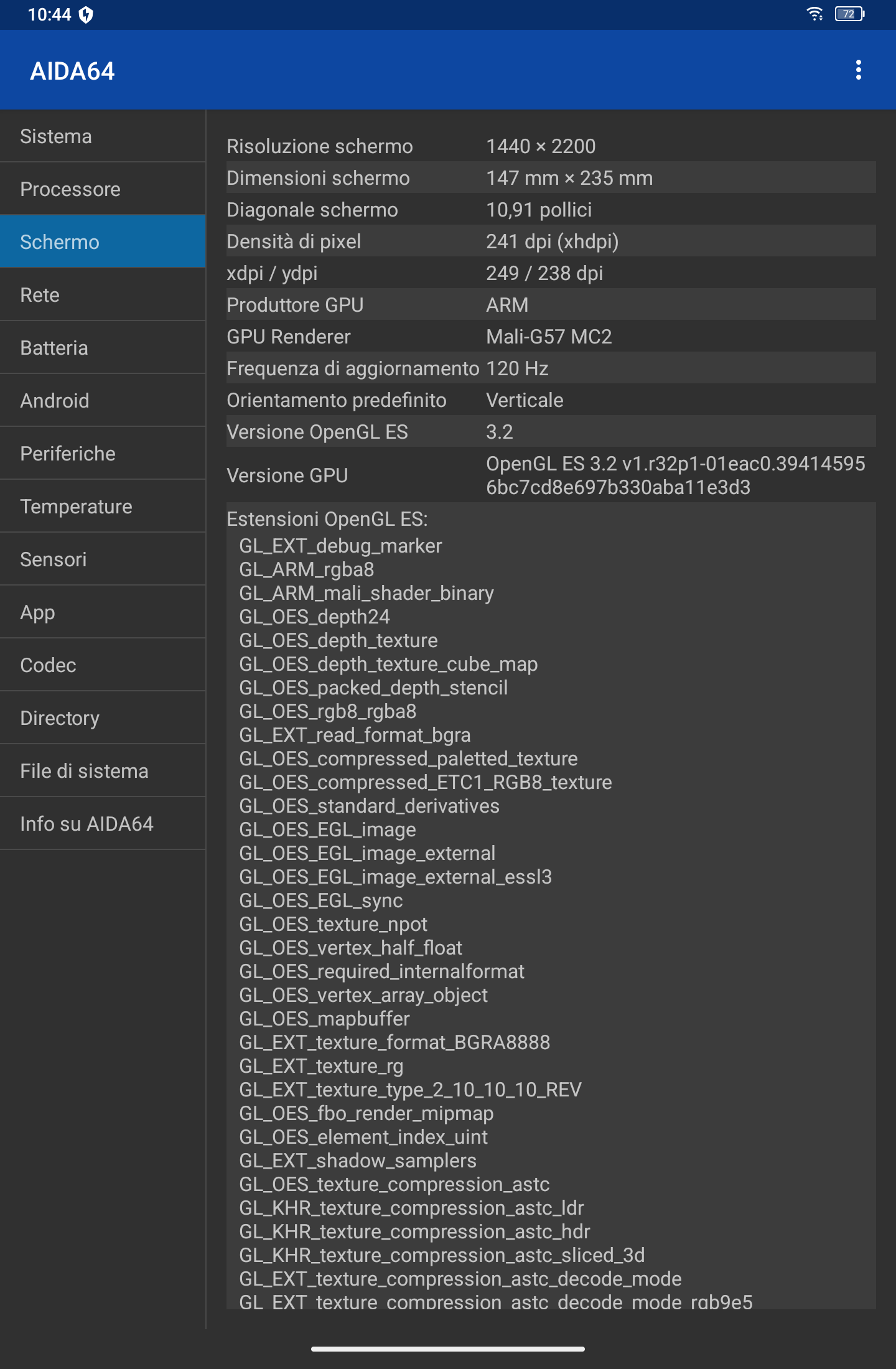Select the value 1440 × 2200
Image resolution: width=896 pixels, height=1369 pixels.
541,146
